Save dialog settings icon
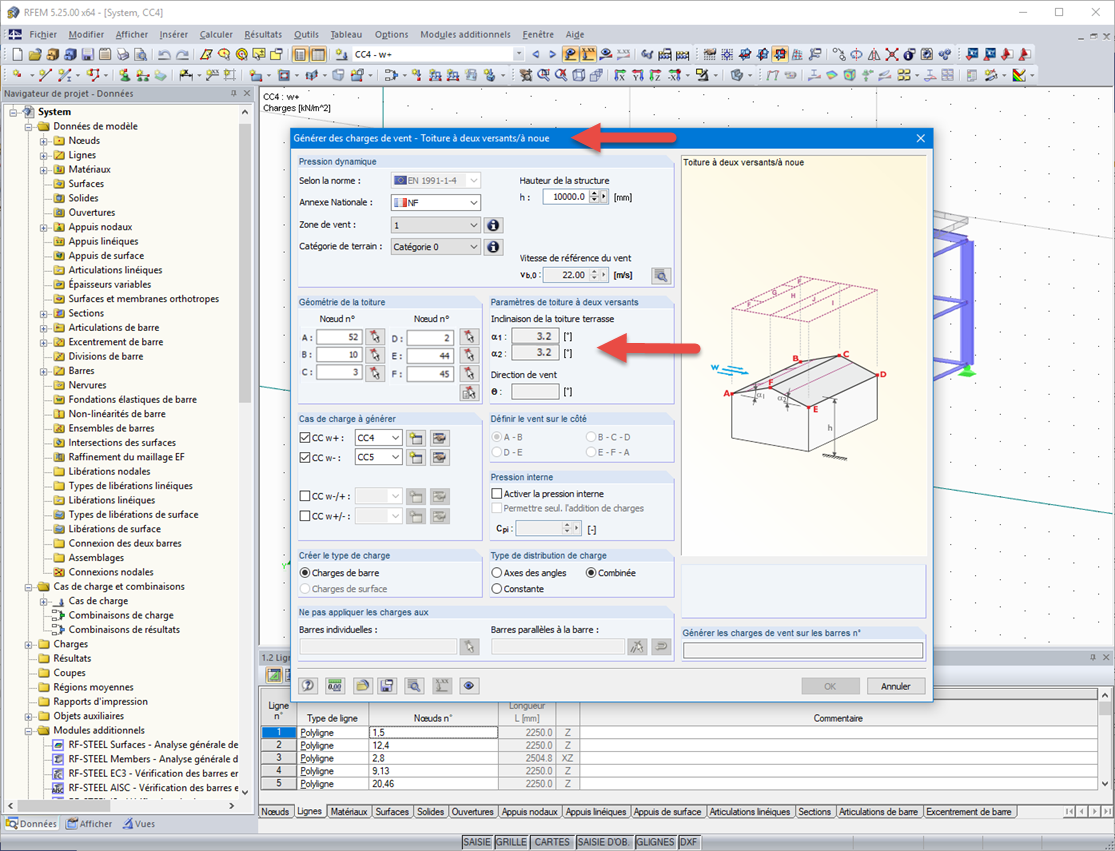The height and width of the screenshot is (851, 1115). point(387,685)
